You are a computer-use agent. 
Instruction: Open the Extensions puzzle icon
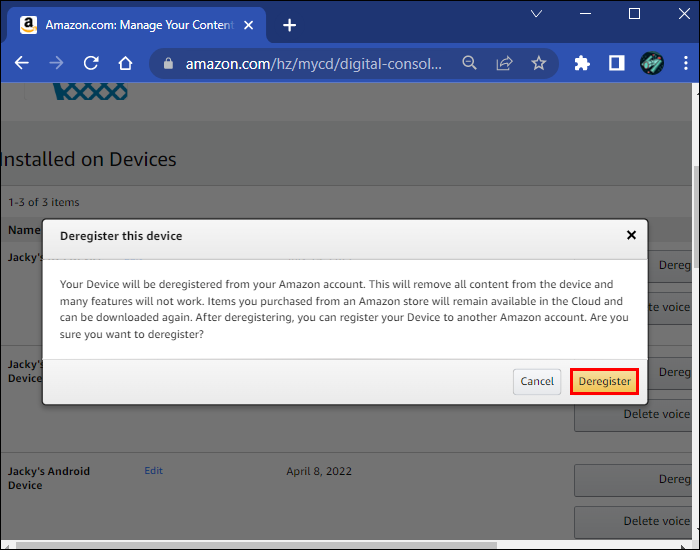pyautogui.click(x=582, y=63)
